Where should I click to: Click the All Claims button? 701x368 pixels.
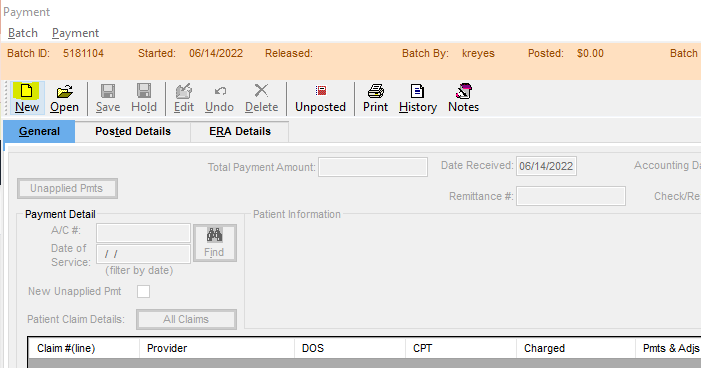tap(186, 319)
